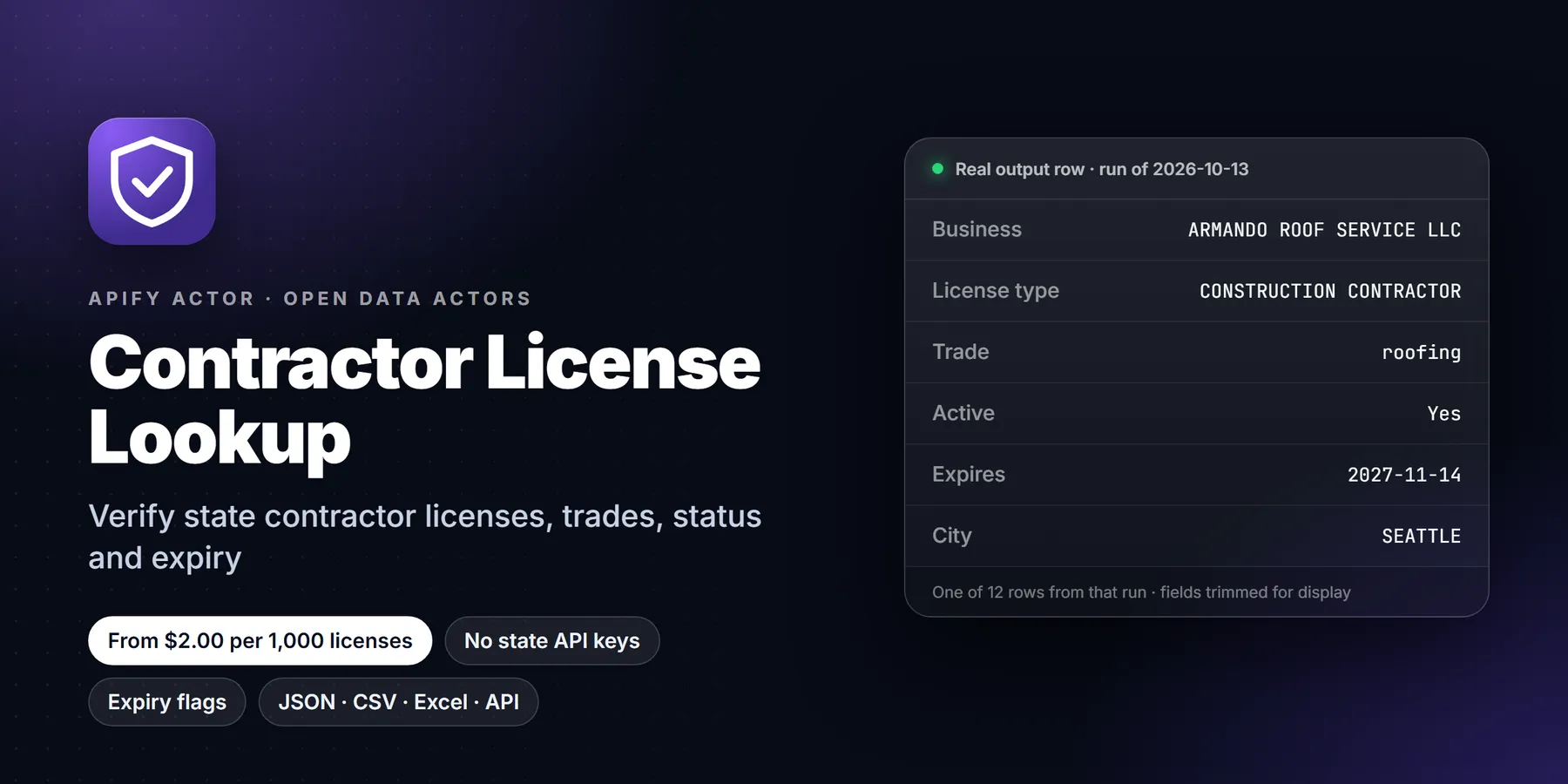Click the 'Active' field label
The width and height of the screenshot is (1568, 784).
pos(963,413)
